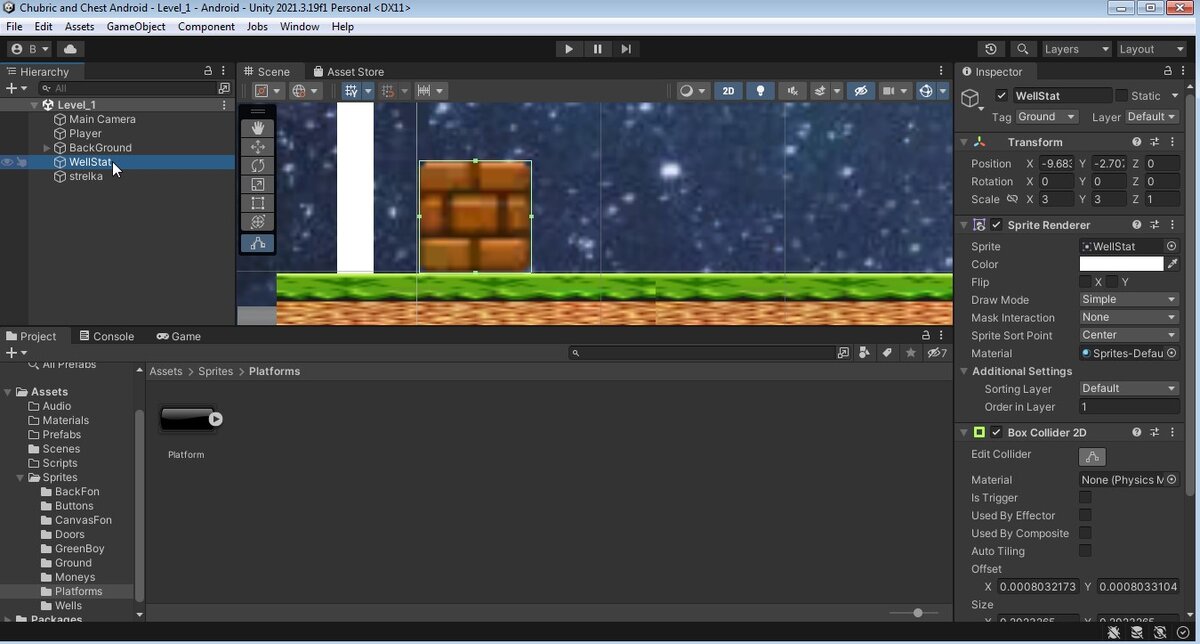Toggle 2D scene view mode

(x=728, y=91)
